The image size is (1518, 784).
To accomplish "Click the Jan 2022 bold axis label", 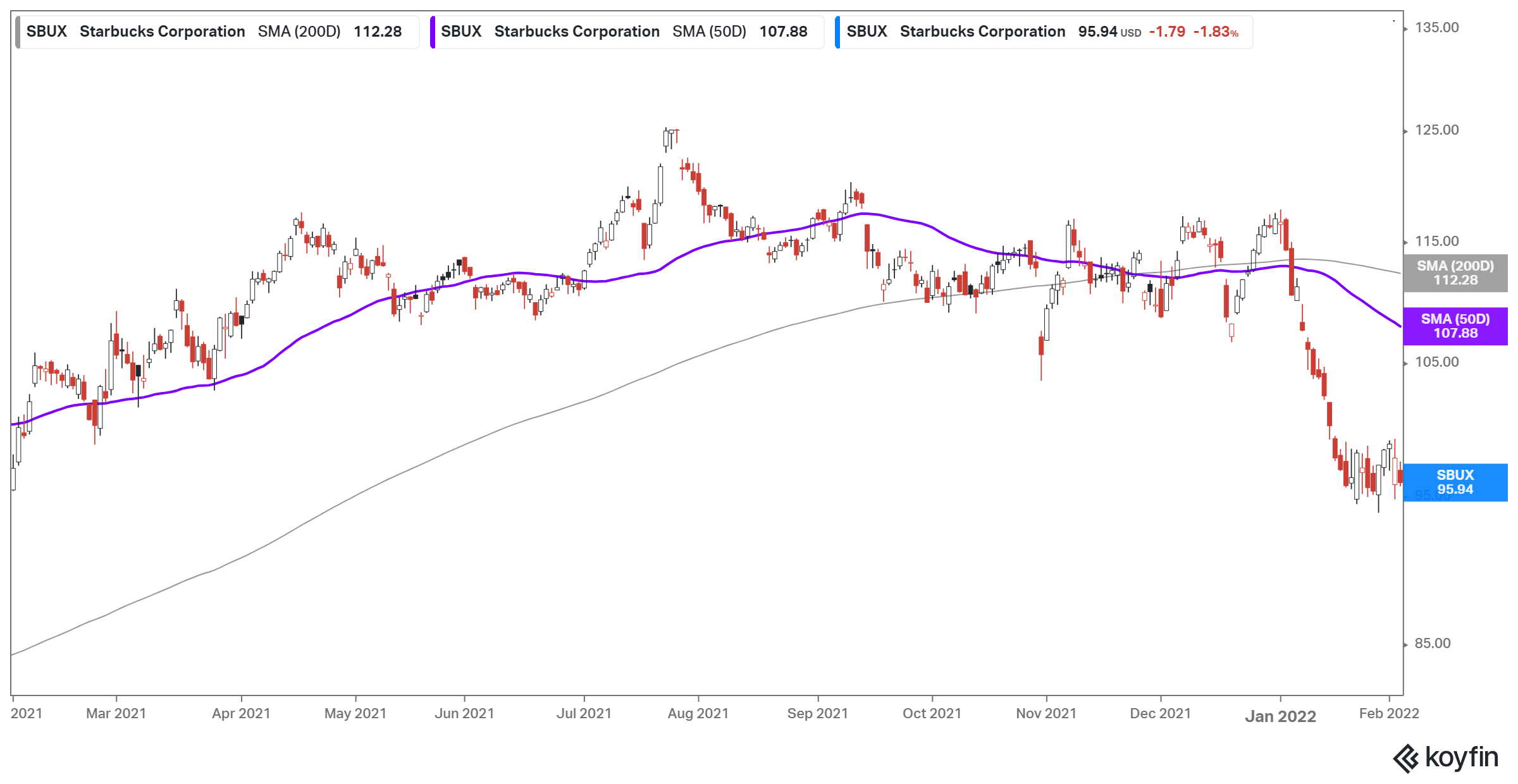I will point(1280,716).
